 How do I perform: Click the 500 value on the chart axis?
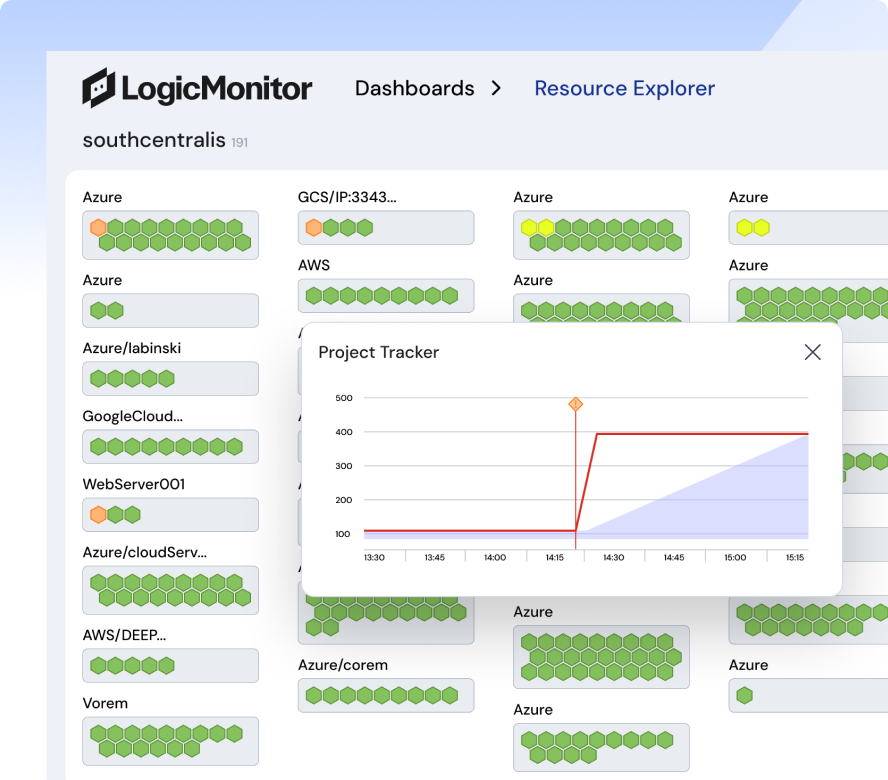point(344,398)
